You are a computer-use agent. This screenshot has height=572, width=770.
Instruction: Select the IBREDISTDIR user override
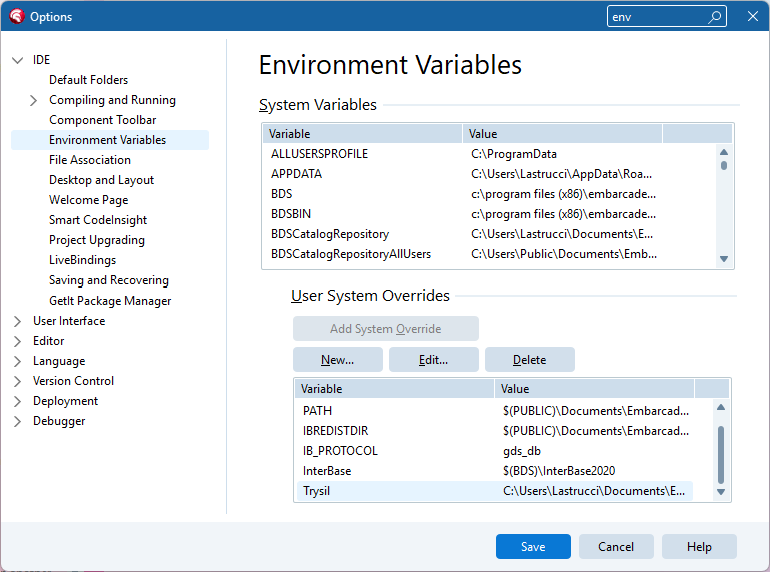pyautogui.click(x=495, y=431)
